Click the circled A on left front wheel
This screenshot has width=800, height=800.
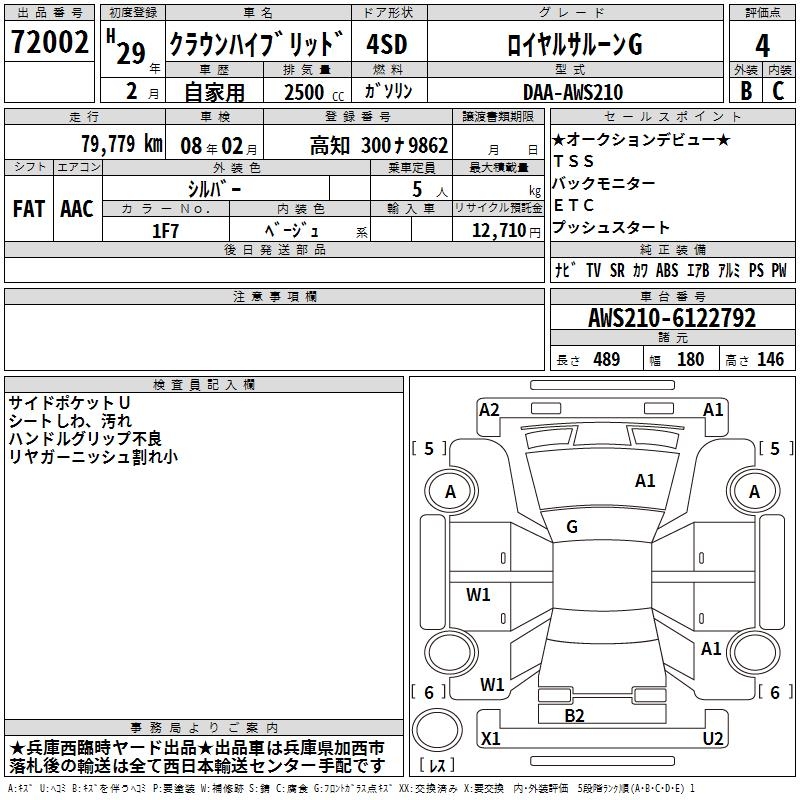tap(450, 492)
